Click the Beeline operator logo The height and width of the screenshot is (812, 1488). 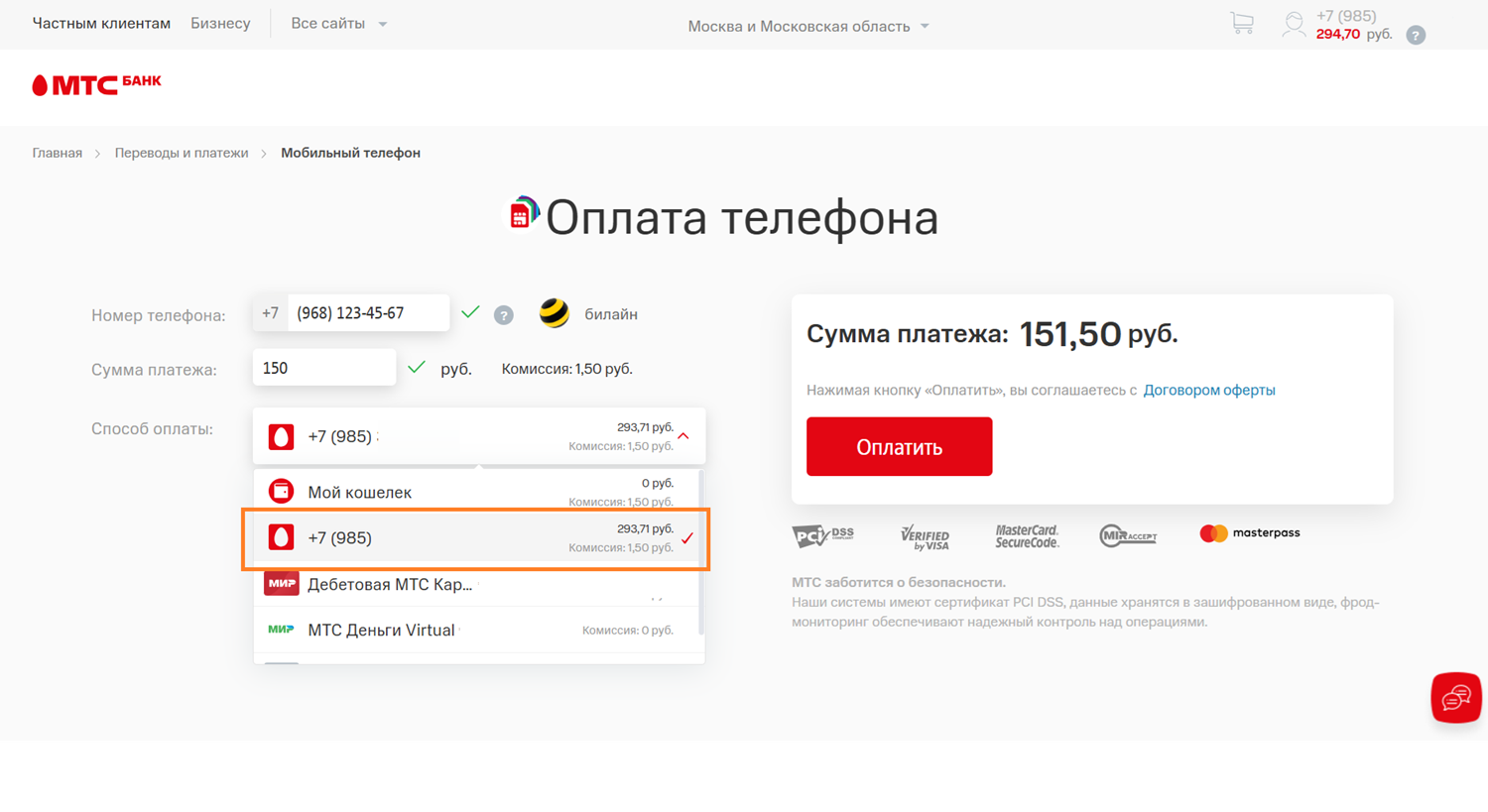tap(555, 313)
